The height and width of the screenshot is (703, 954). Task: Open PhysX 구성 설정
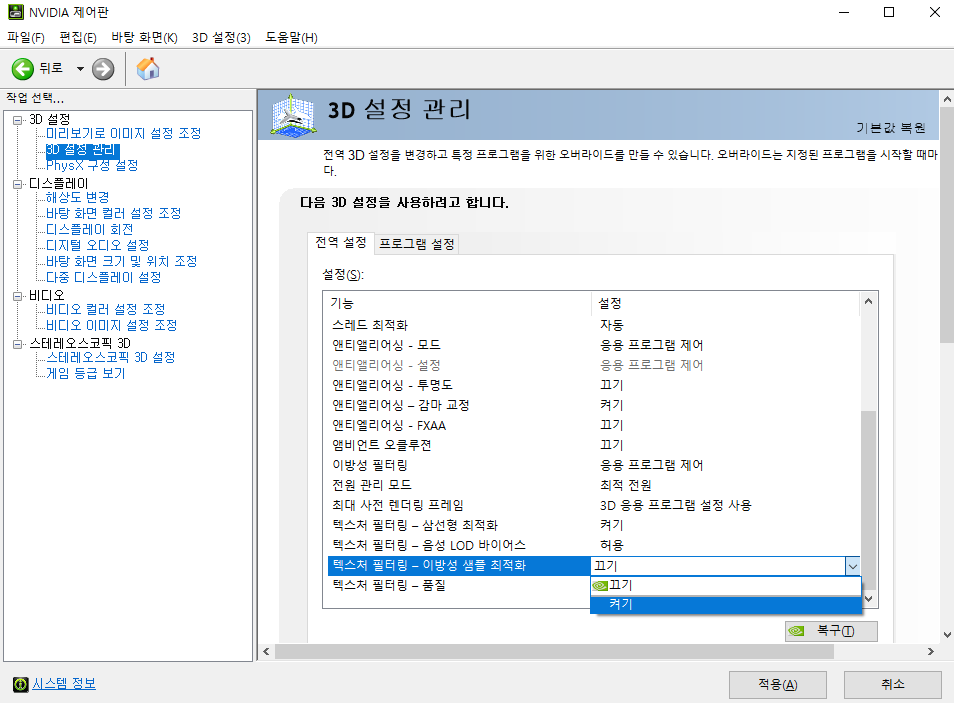coord(92,166)
